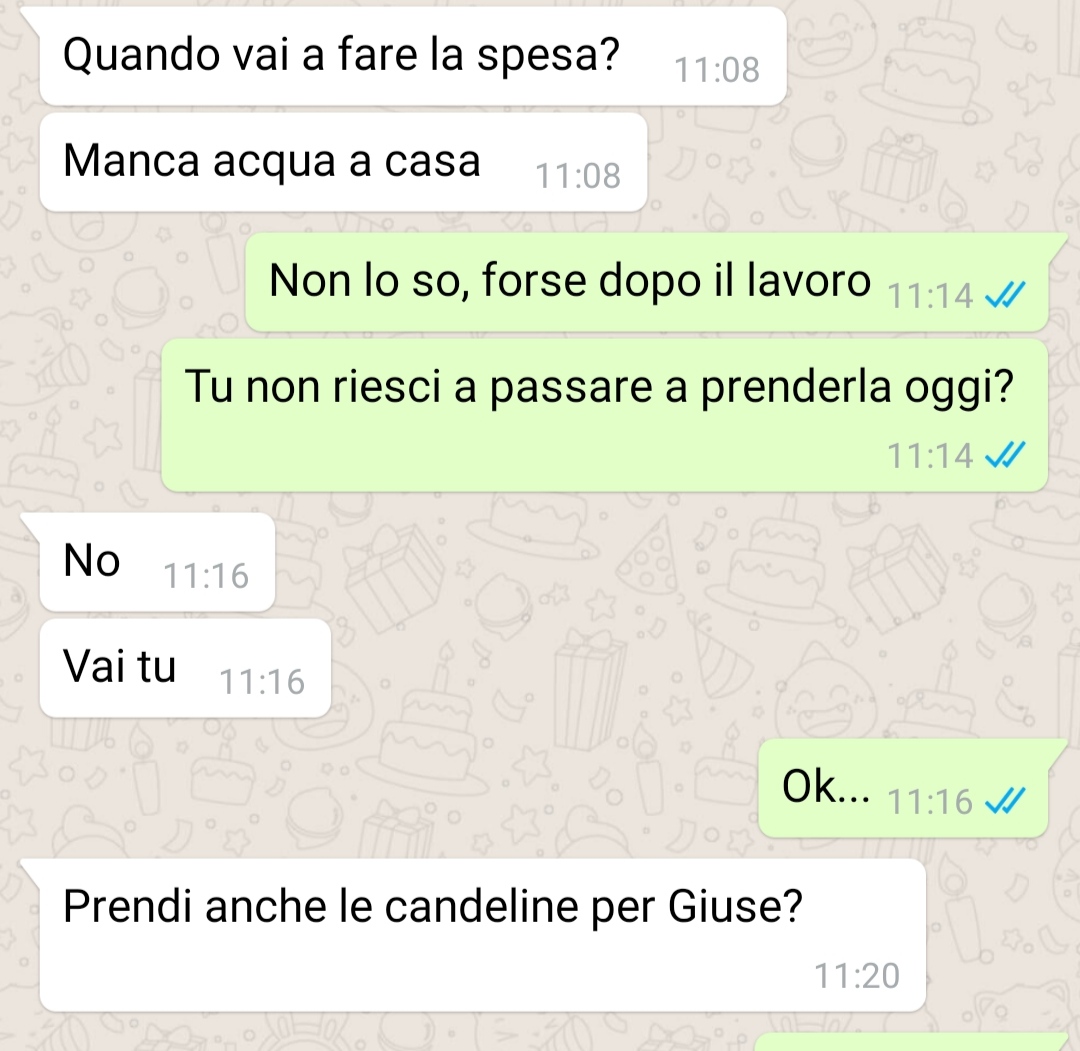Tap 'Prendi anche le candeline per Giuse?' message

[482, 935]
